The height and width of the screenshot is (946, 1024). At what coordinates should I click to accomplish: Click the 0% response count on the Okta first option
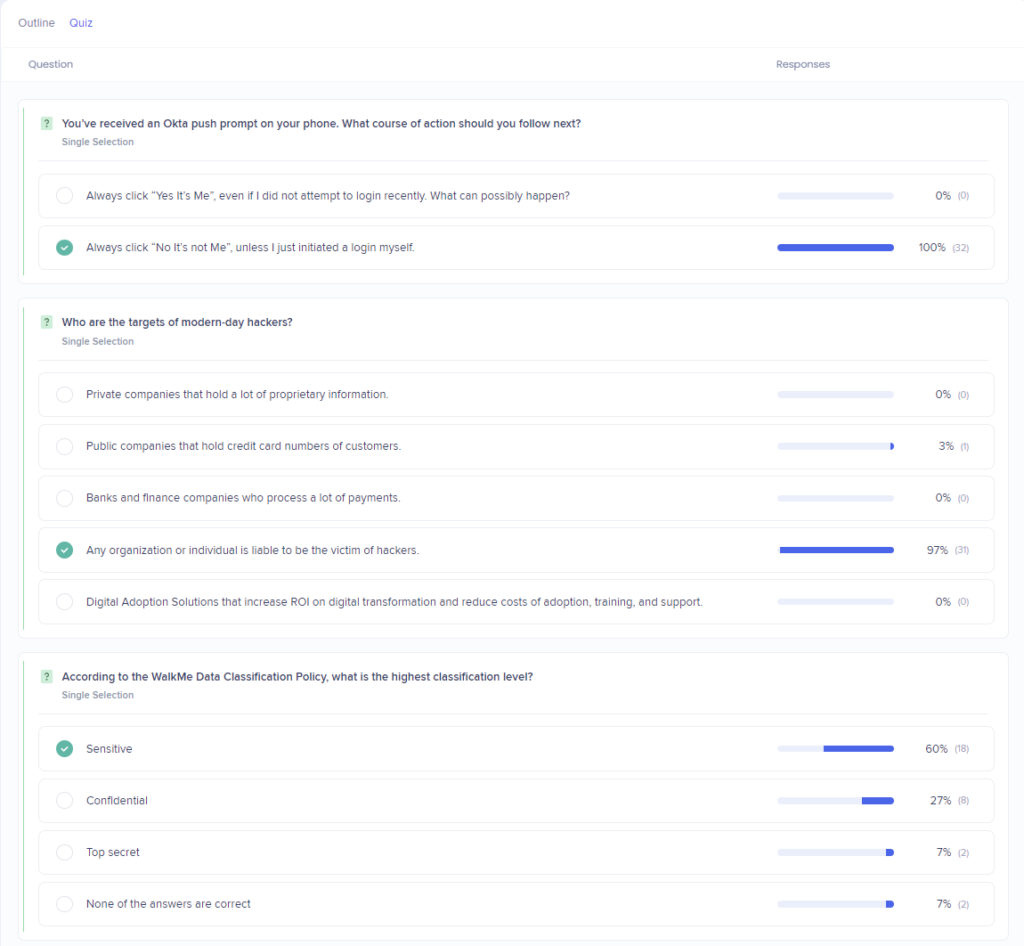click(946, 195)
